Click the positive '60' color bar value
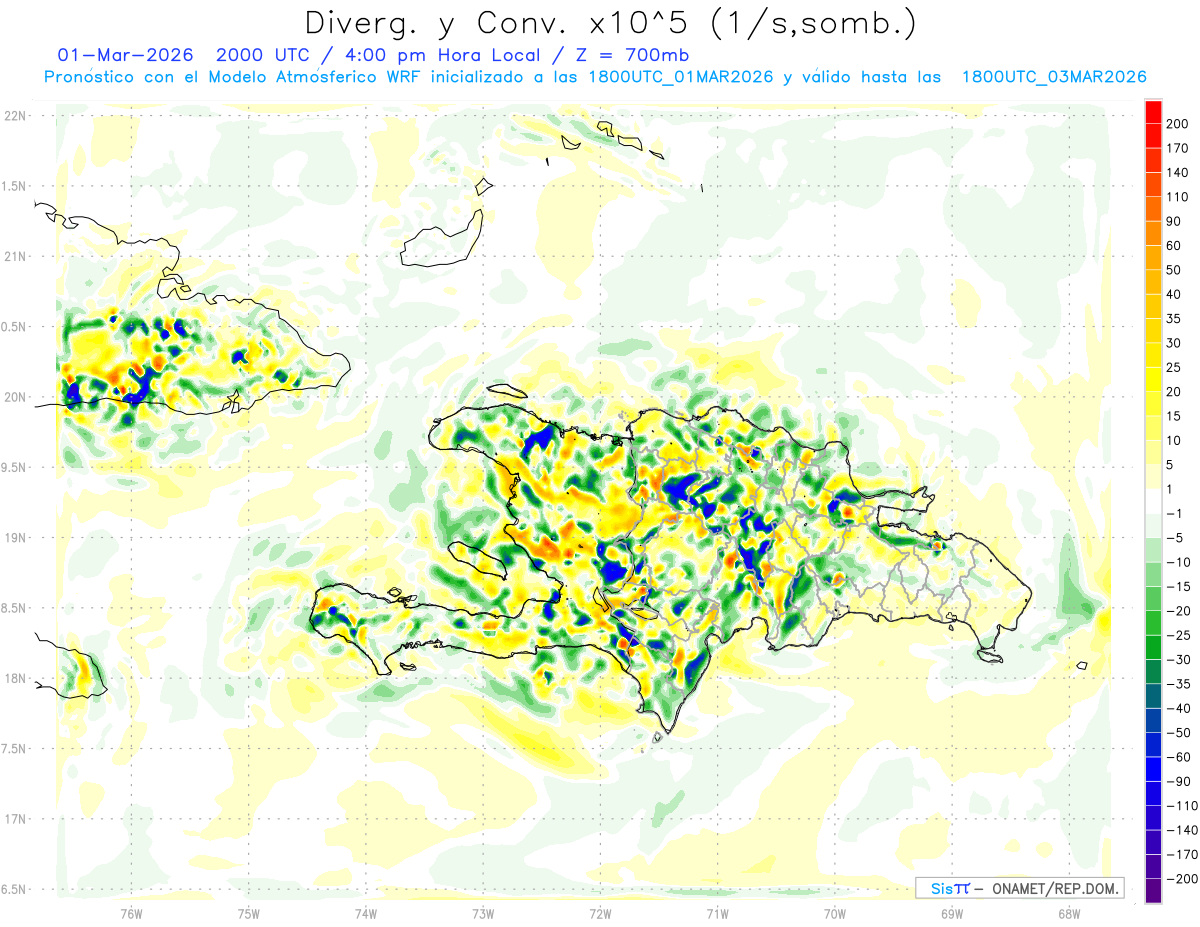 pyautogui.click(x=1174, y=246)
